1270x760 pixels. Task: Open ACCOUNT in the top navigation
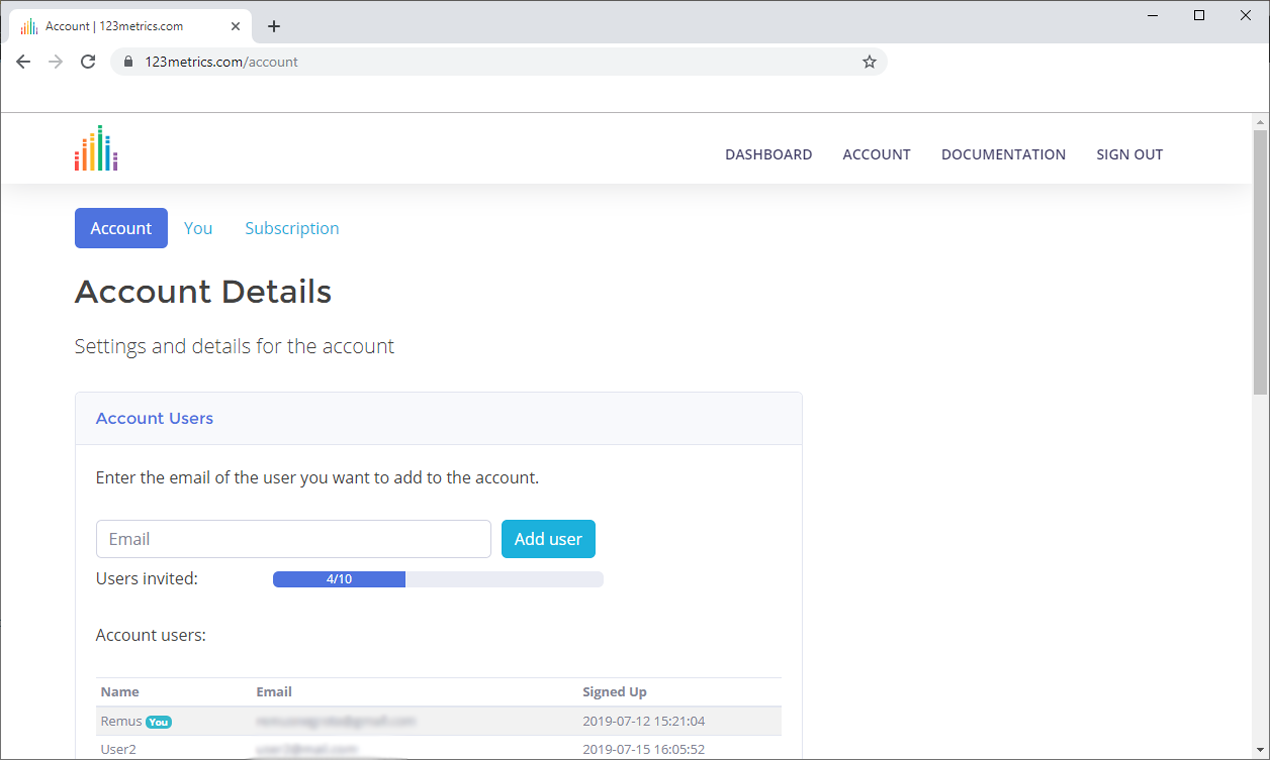click(876, 155)
